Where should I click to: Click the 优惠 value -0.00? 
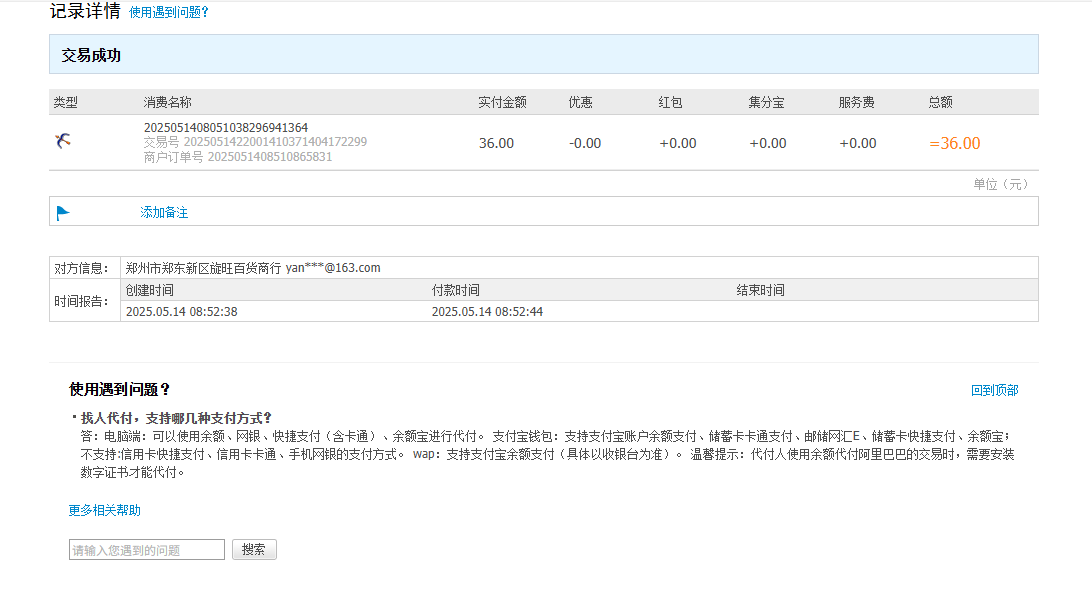pos(585,143)
